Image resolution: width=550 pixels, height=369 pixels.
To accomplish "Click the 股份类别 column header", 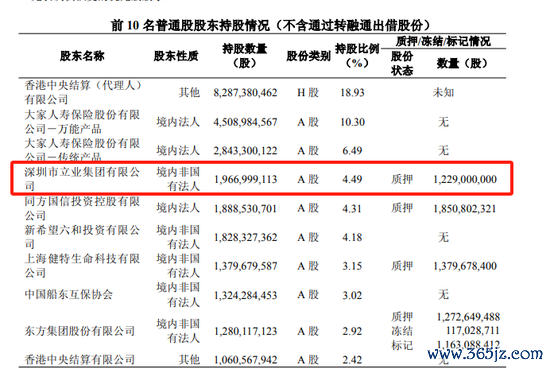I will tap(308, 56).
